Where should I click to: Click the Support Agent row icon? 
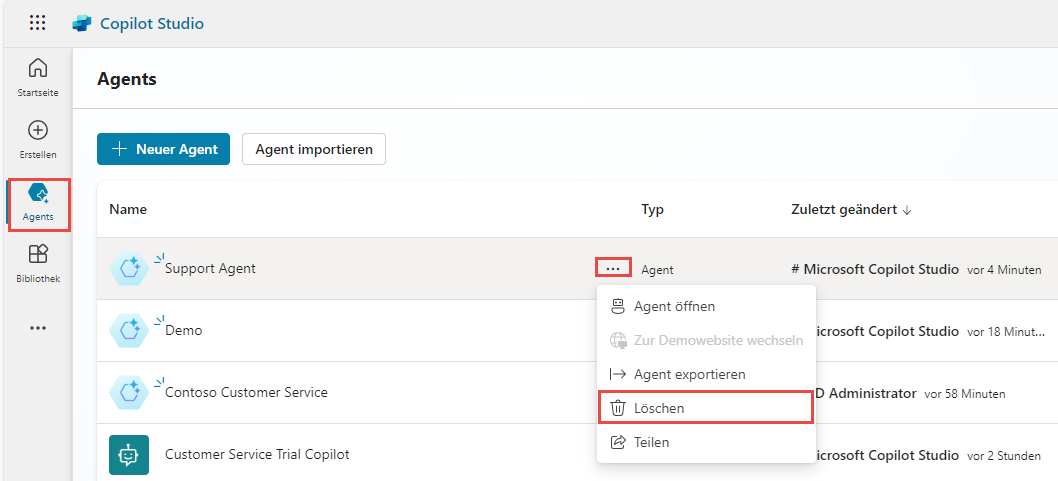[129, 269]
